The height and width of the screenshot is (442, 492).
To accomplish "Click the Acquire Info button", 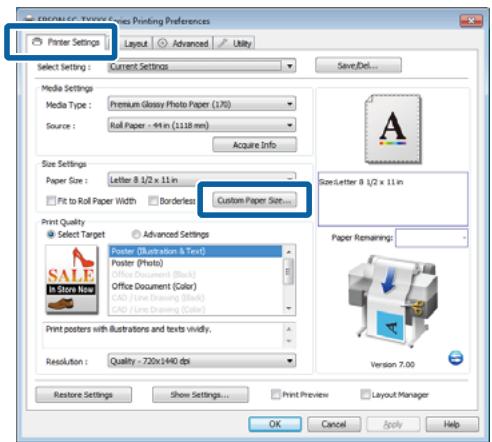I will coord(254,145).
